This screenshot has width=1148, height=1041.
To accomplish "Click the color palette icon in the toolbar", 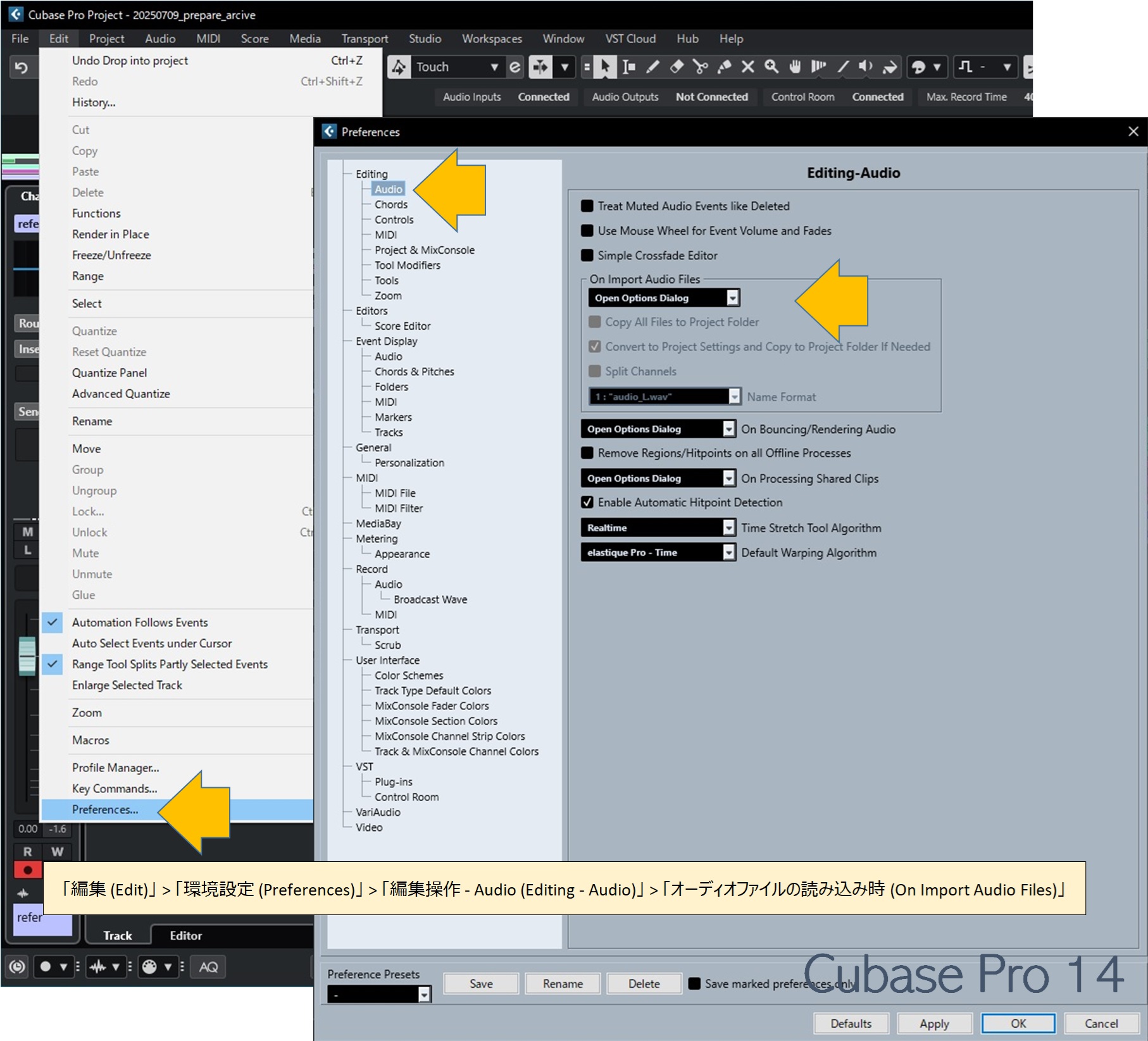I will click(918, 67).
